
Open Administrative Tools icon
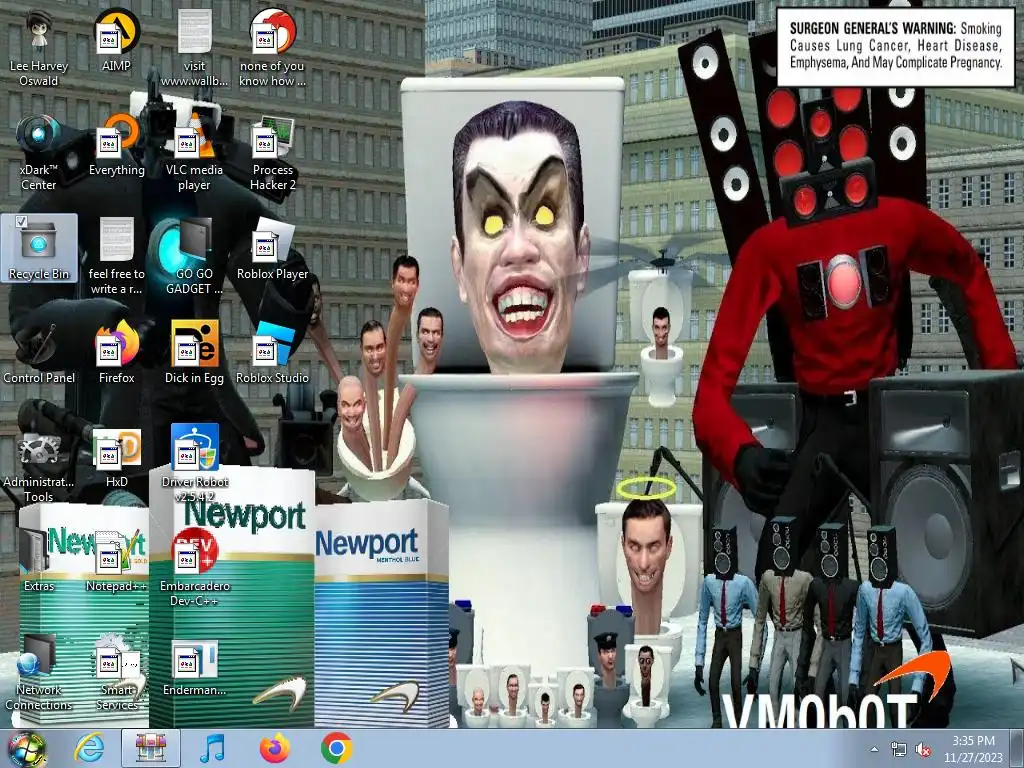39,464
